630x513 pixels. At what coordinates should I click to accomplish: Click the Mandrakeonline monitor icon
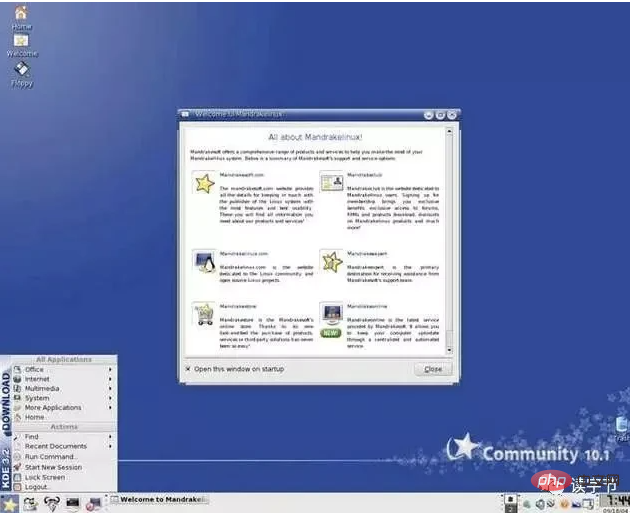(x=331, y=314)
